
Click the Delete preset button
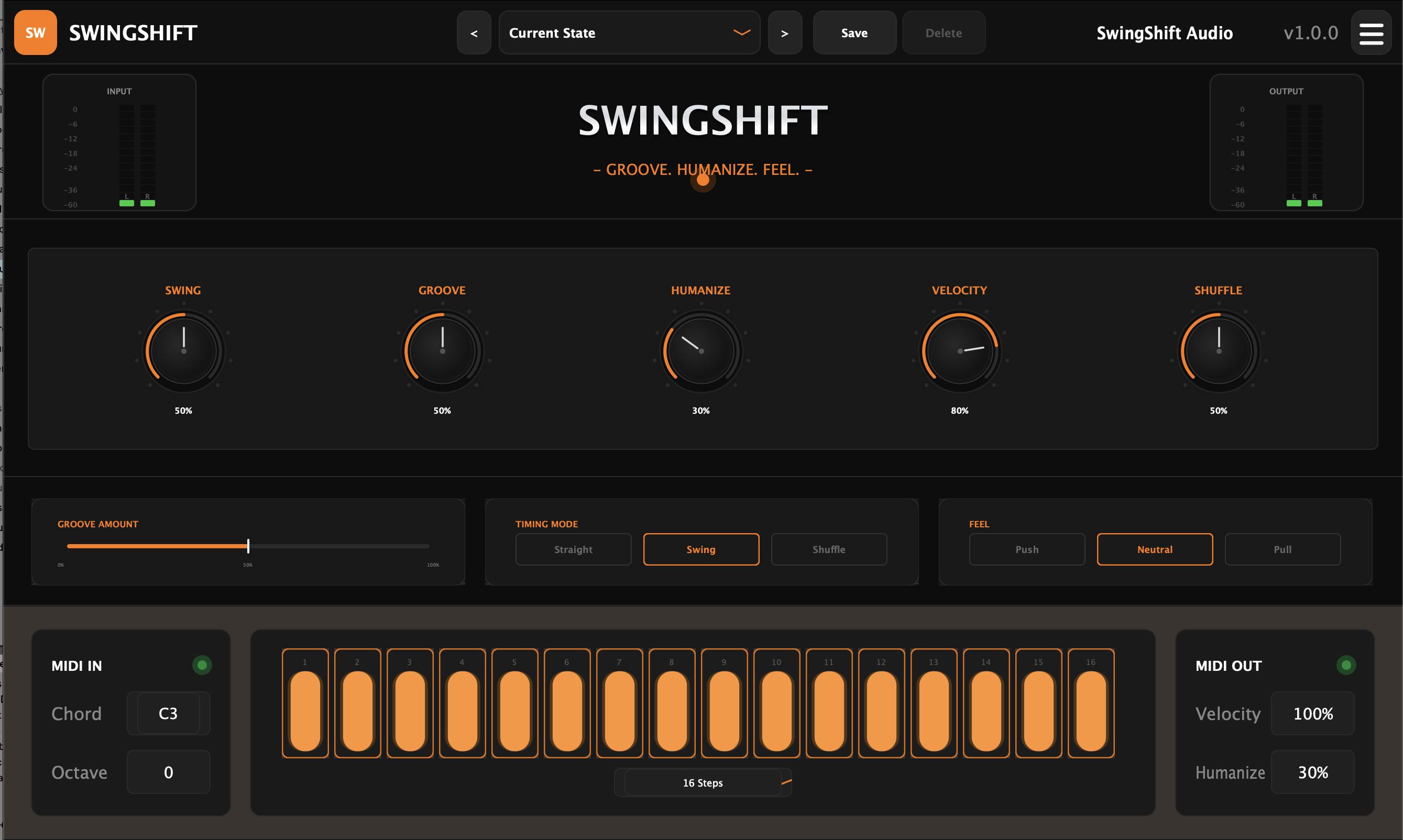pos(943,33)
